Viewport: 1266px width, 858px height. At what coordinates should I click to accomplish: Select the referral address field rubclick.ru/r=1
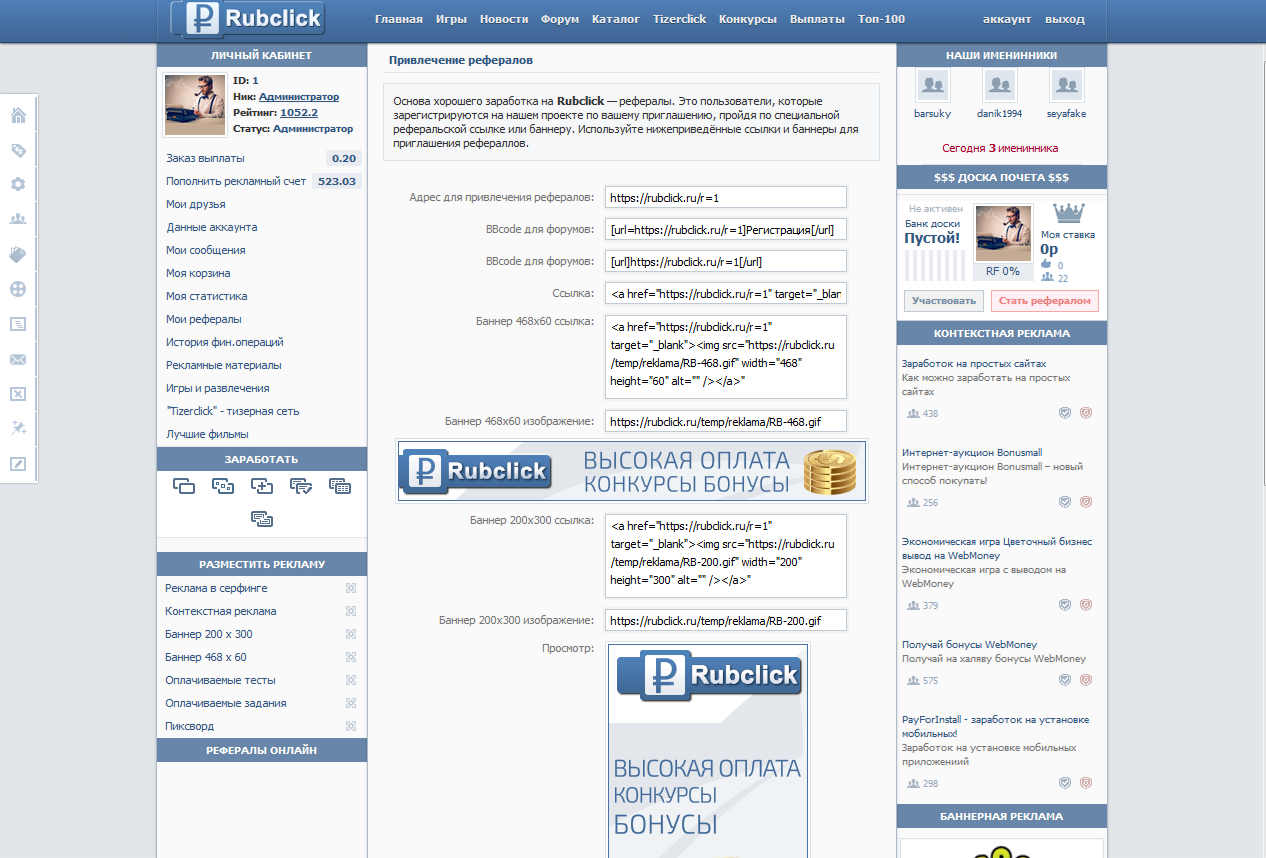tap(726, 197)
